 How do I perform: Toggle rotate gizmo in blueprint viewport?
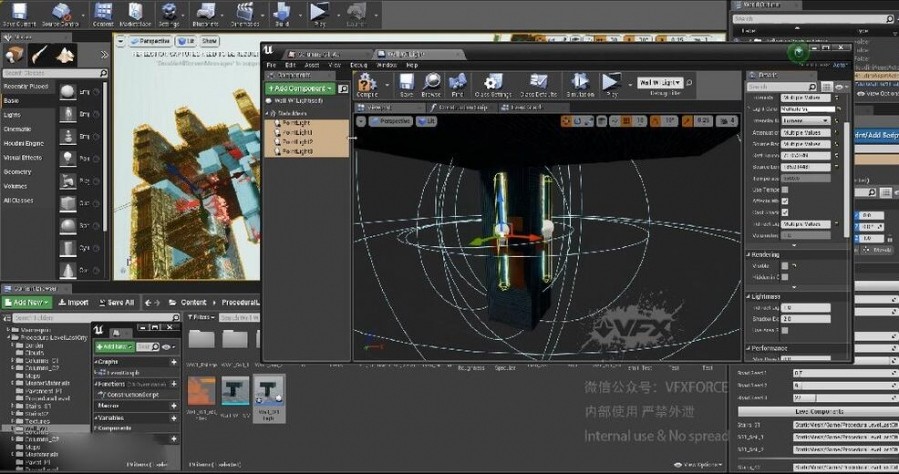pyautogui.click(x=577, y=121)
